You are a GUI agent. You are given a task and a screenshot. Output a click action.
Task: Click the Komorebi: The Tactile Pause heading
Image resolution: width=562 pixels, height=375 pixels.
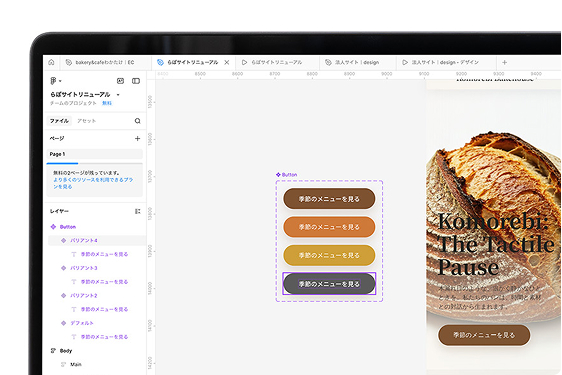(x=496, y=244)
